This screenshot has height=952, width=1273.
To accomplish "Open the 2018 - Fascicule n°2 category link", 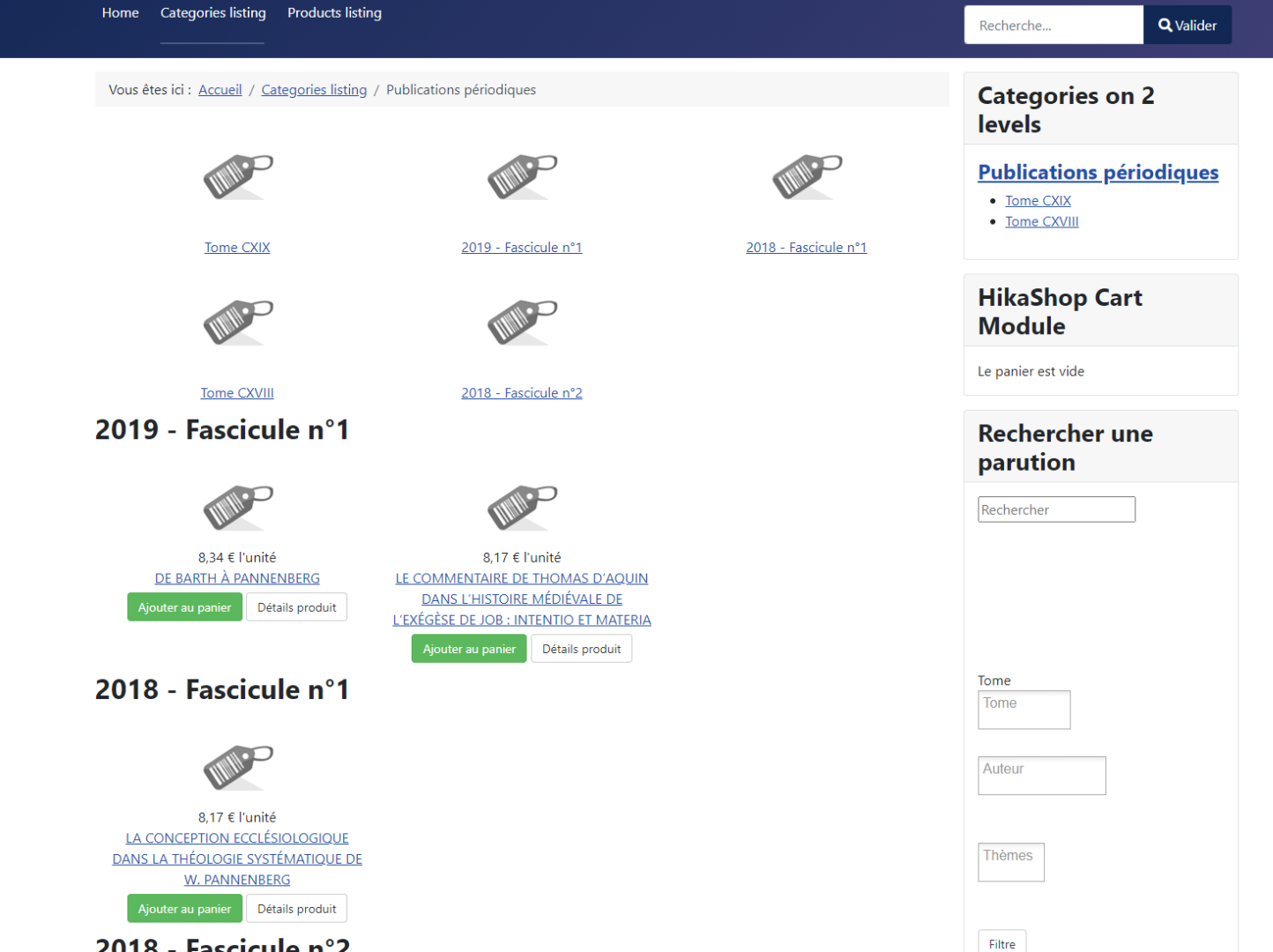I will (522, 393).
